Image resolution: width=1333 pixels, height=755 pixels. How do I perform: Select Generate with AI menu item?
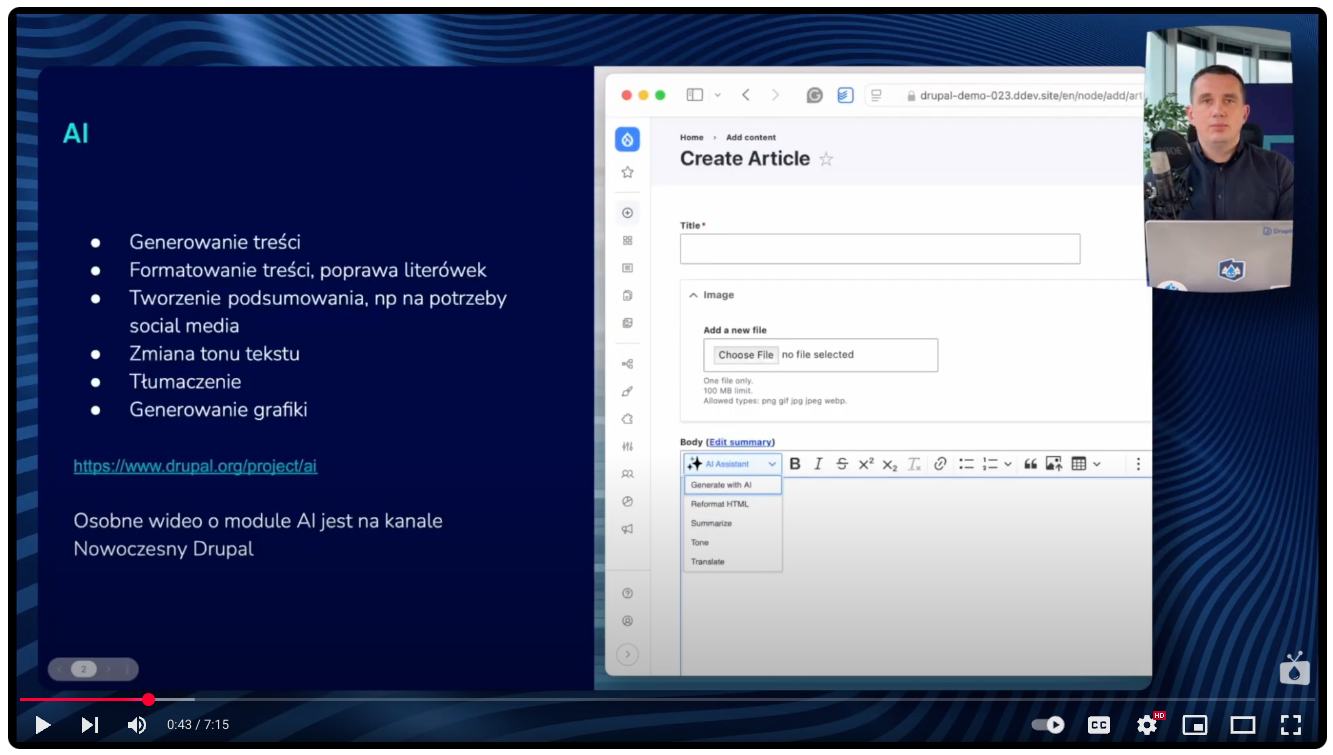733,485
